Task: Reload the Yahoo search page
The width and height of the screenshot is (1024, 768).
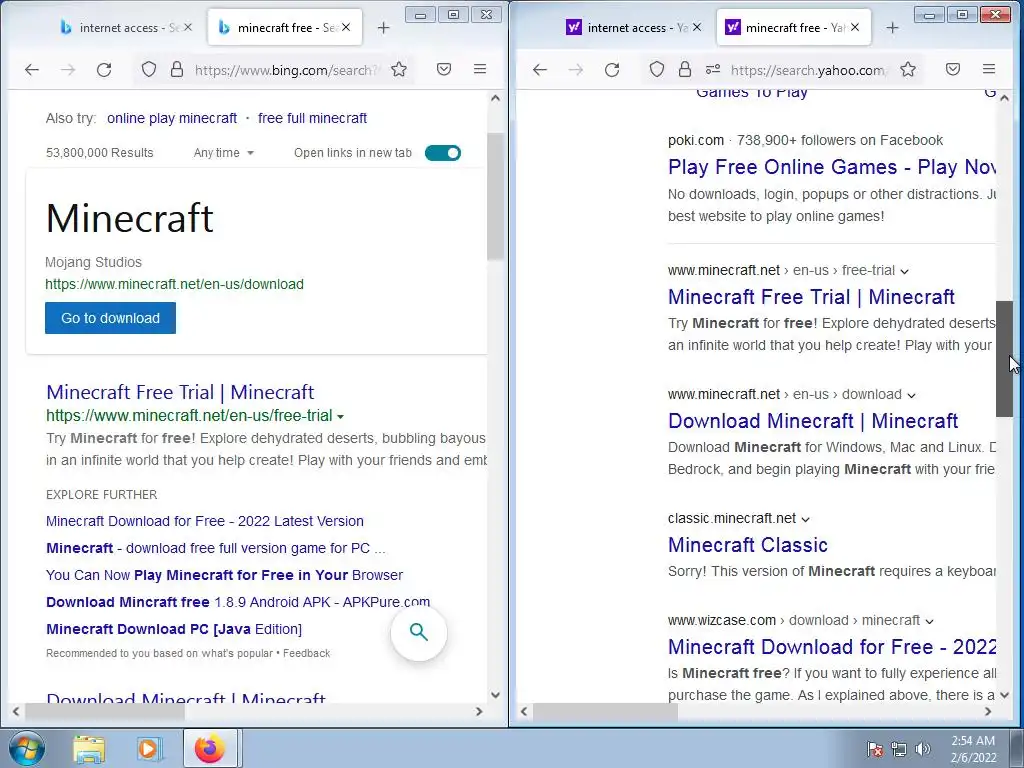Action: coord(612,69)
